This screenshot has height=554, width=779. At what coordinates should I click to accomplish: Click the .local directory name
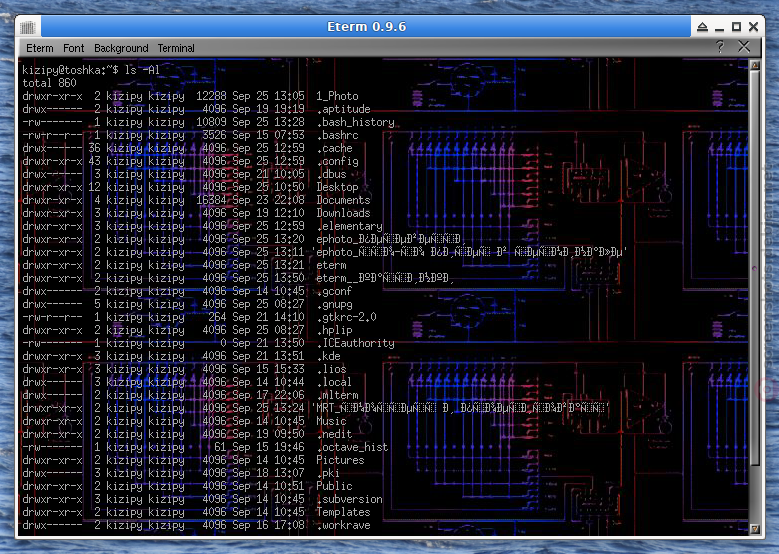coord(334,382)
